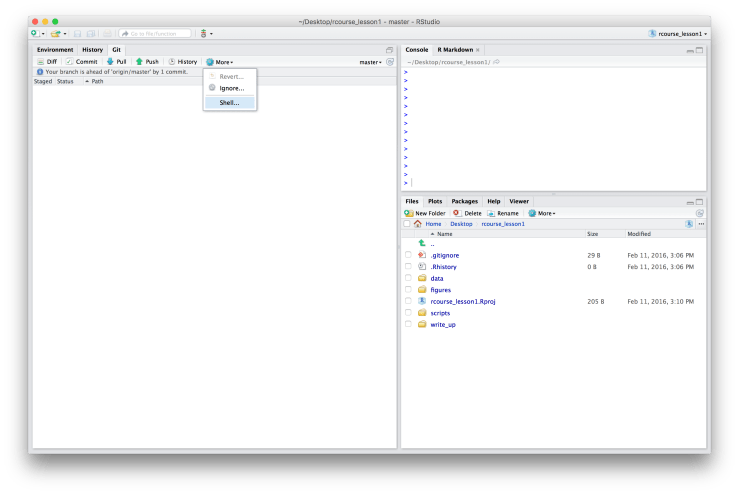Click the Print icon in the main toolbar
The height and width of the screenshot is (494, 739).
(x=107, y=33)
